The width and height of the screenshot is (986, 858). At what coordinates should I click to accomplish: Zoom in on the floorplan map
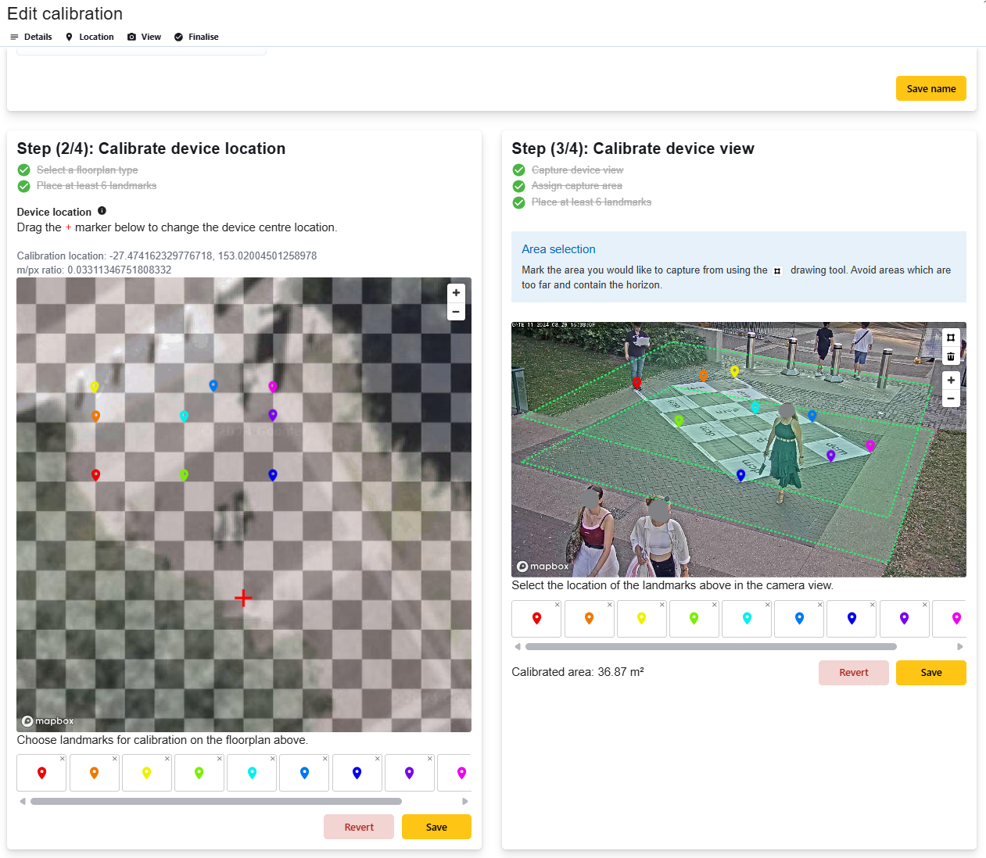[x=456, y=292]
